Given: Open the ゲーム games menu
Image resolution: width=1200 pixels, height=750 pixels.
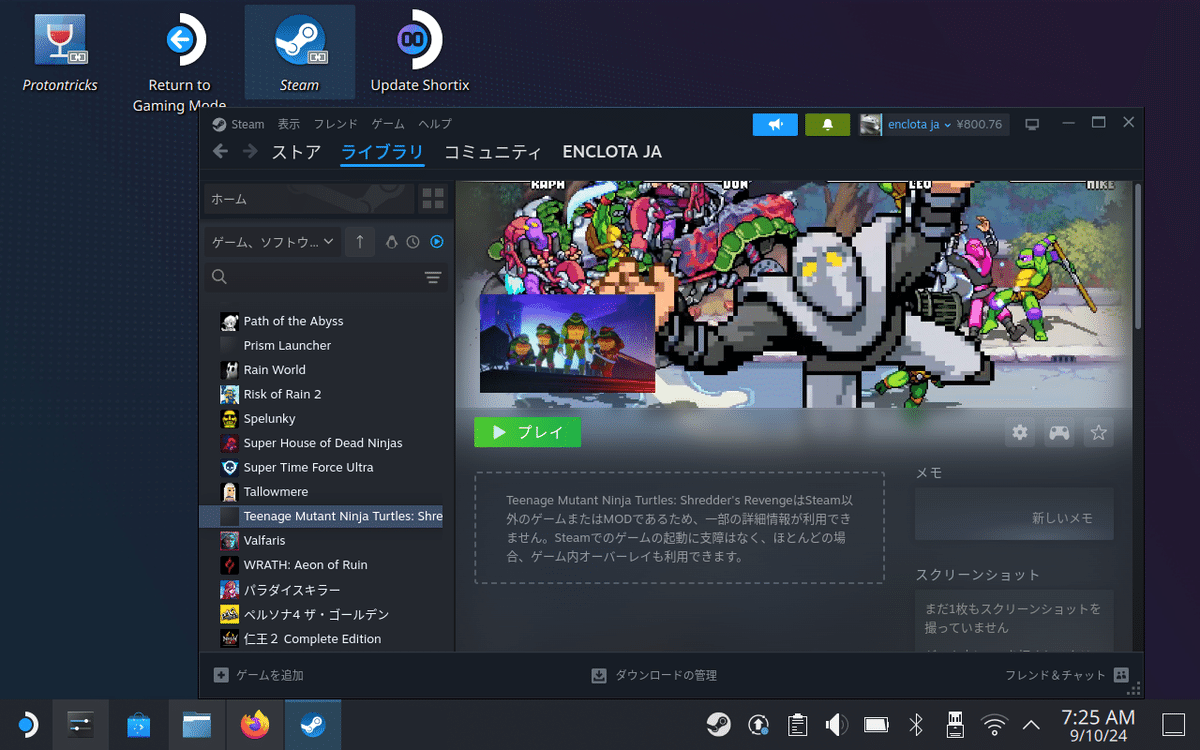Looking at the screenshot, I should 388,124.
